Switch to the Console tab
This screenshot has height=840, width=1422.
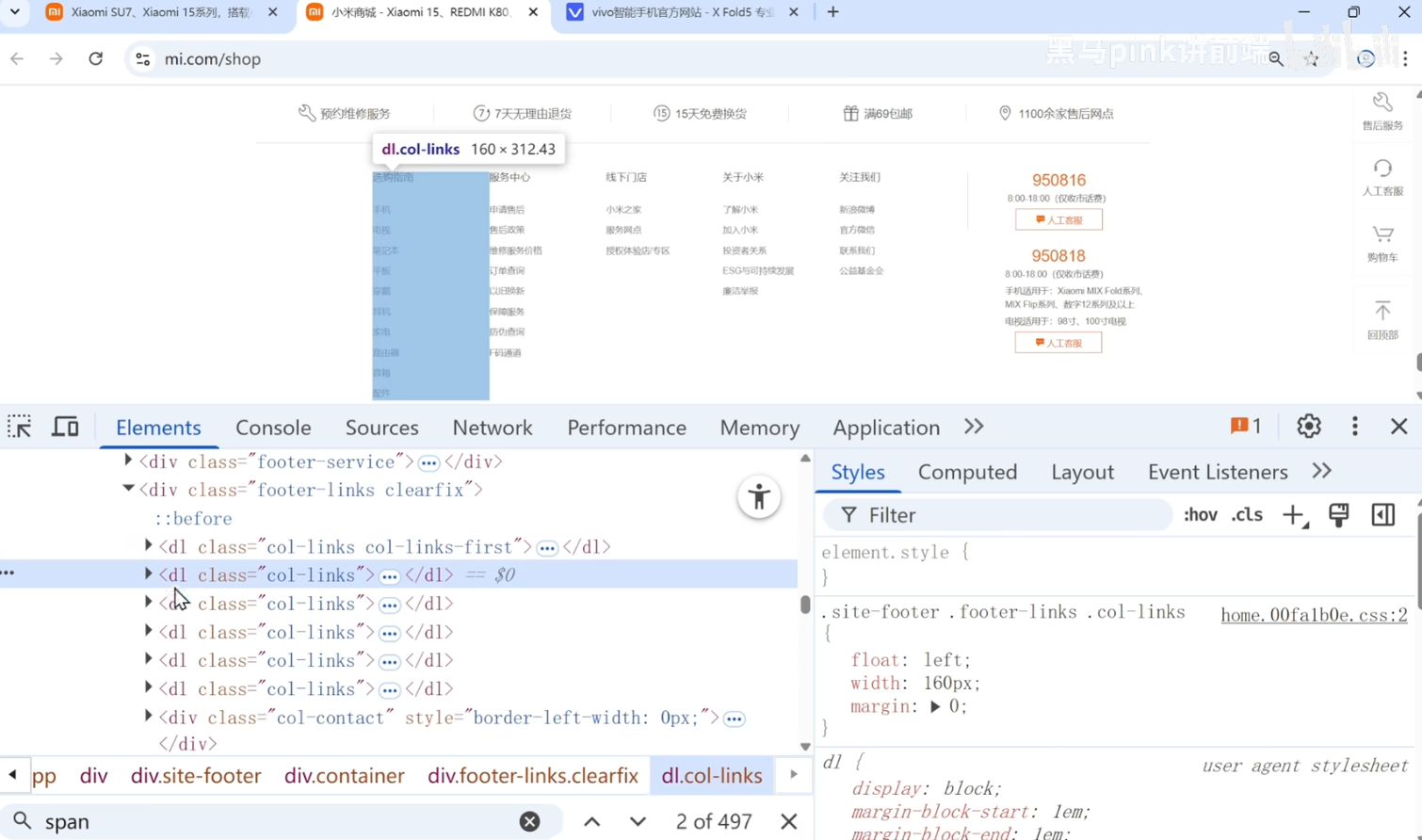(x=273, y=428)
